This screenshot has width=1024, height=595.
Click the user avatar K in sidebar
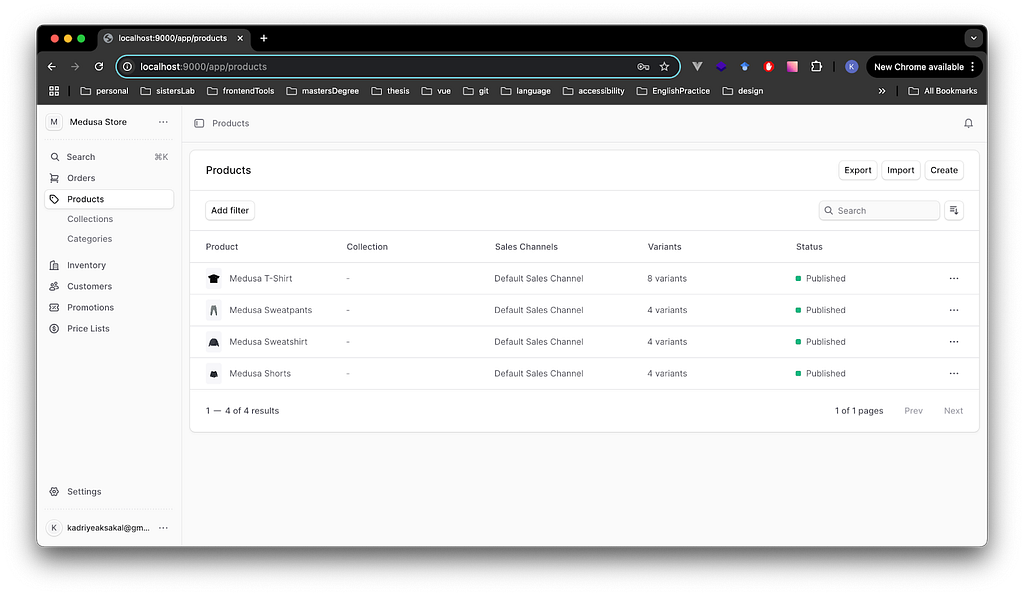click(x=54, y=528)
